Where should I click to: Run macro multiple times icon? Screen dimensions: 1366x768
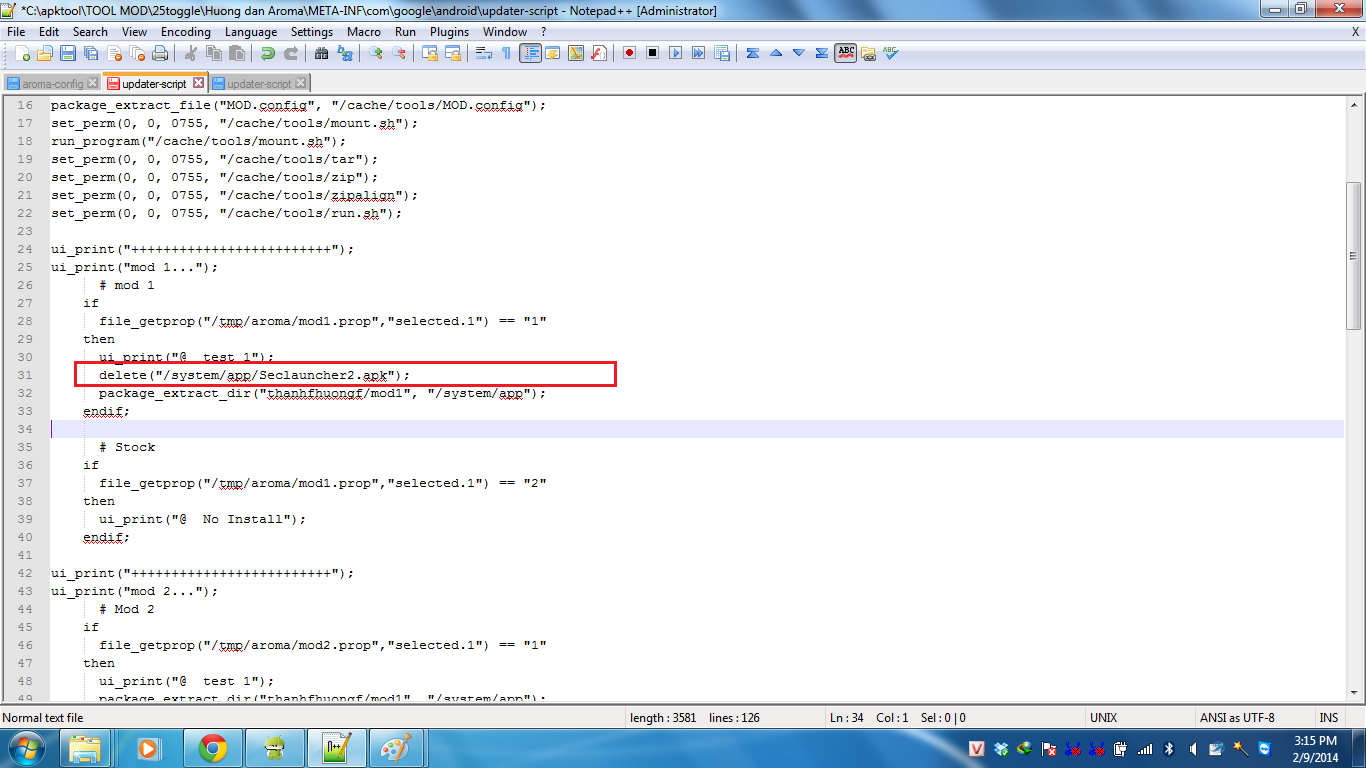pos(698,53)
